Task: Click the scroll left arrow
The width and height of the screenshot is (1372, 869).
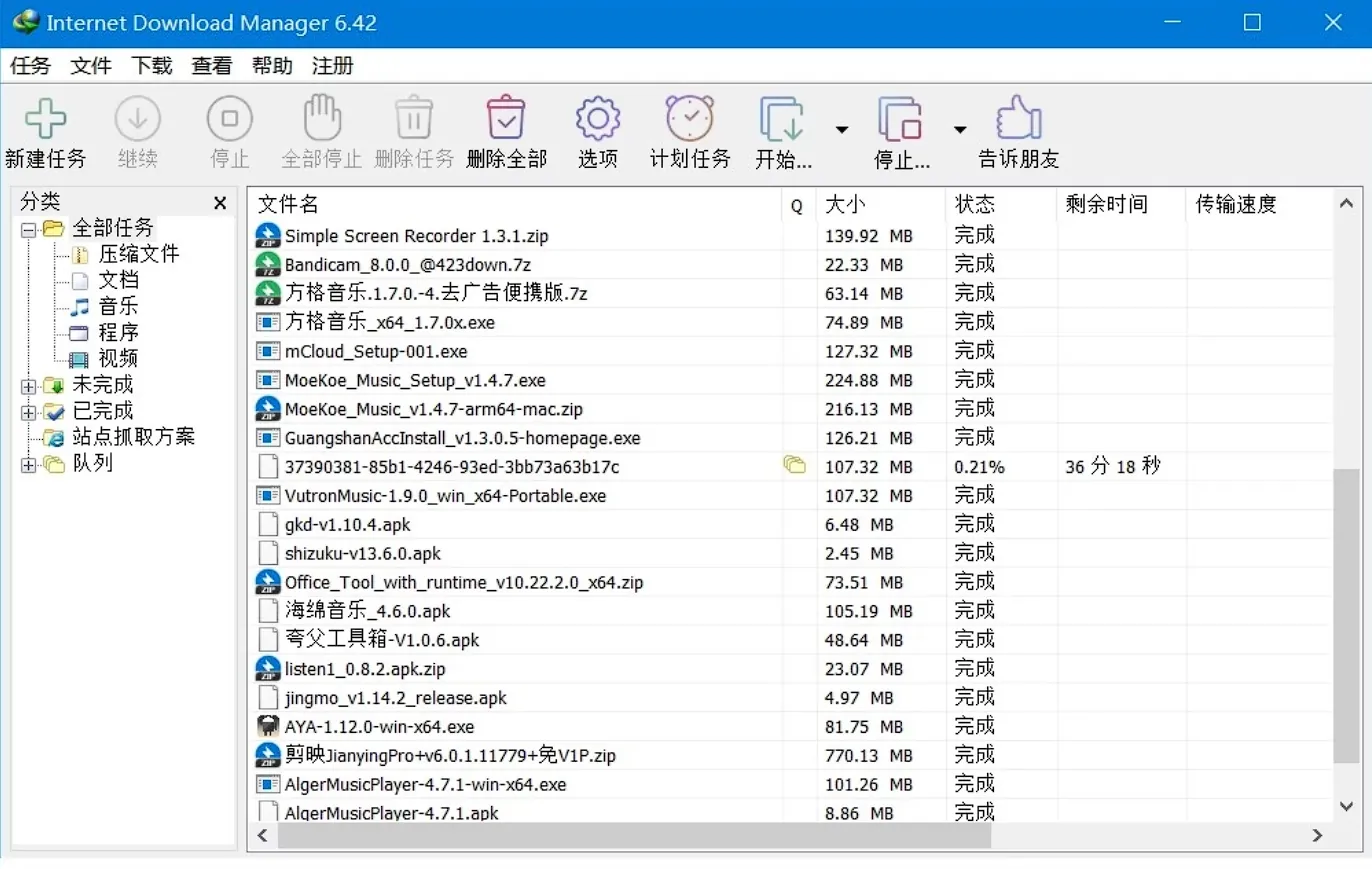Action: [264, 835]
